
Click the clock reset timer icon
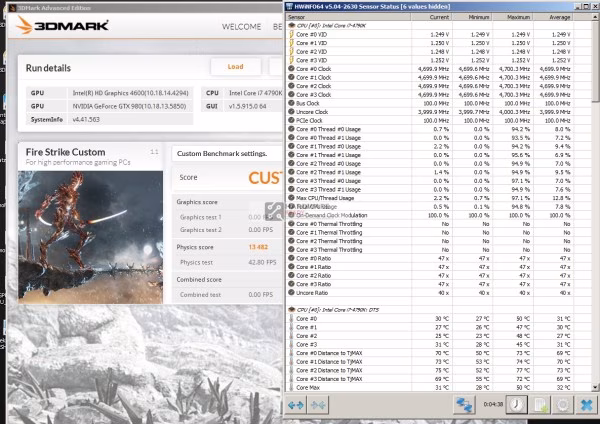[517, 405]
